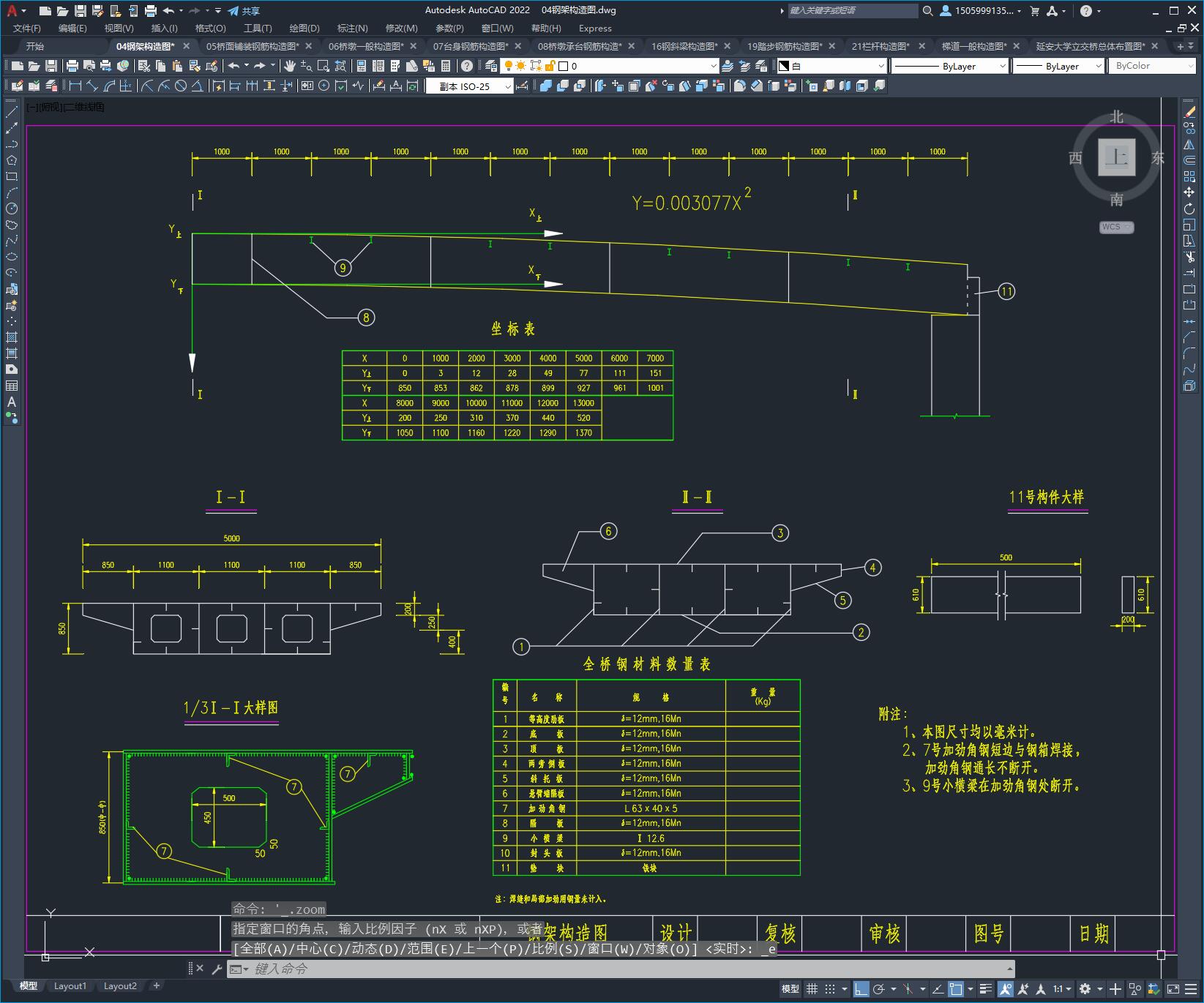
Task: Toggle object snap tracking
Action: pos(938,989)
